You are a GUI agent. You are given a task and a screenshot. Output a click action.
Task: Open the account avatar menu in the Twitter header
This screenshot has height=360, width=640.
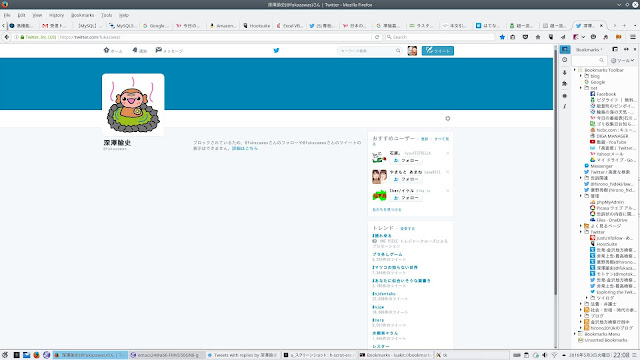pyautogui.click(x=412, y=51)
